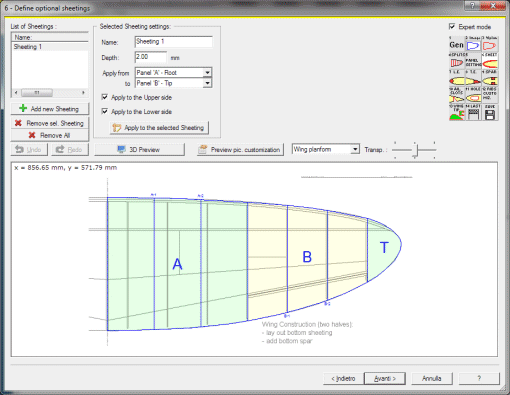Select Sheeting 1 in the sheetings list
This screenshot has width=510, height=395.
(x=50, y=47)
